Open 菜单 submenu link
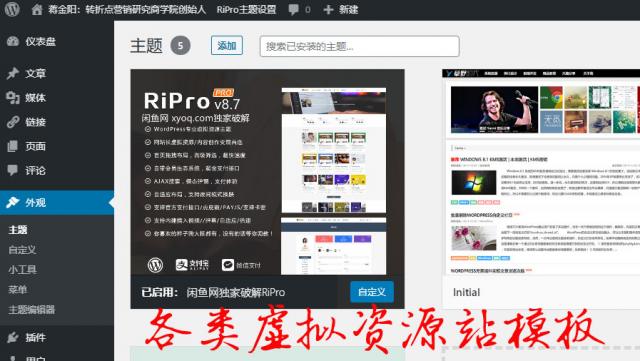Viewport: 640px width, 361px height. point(18,290)
